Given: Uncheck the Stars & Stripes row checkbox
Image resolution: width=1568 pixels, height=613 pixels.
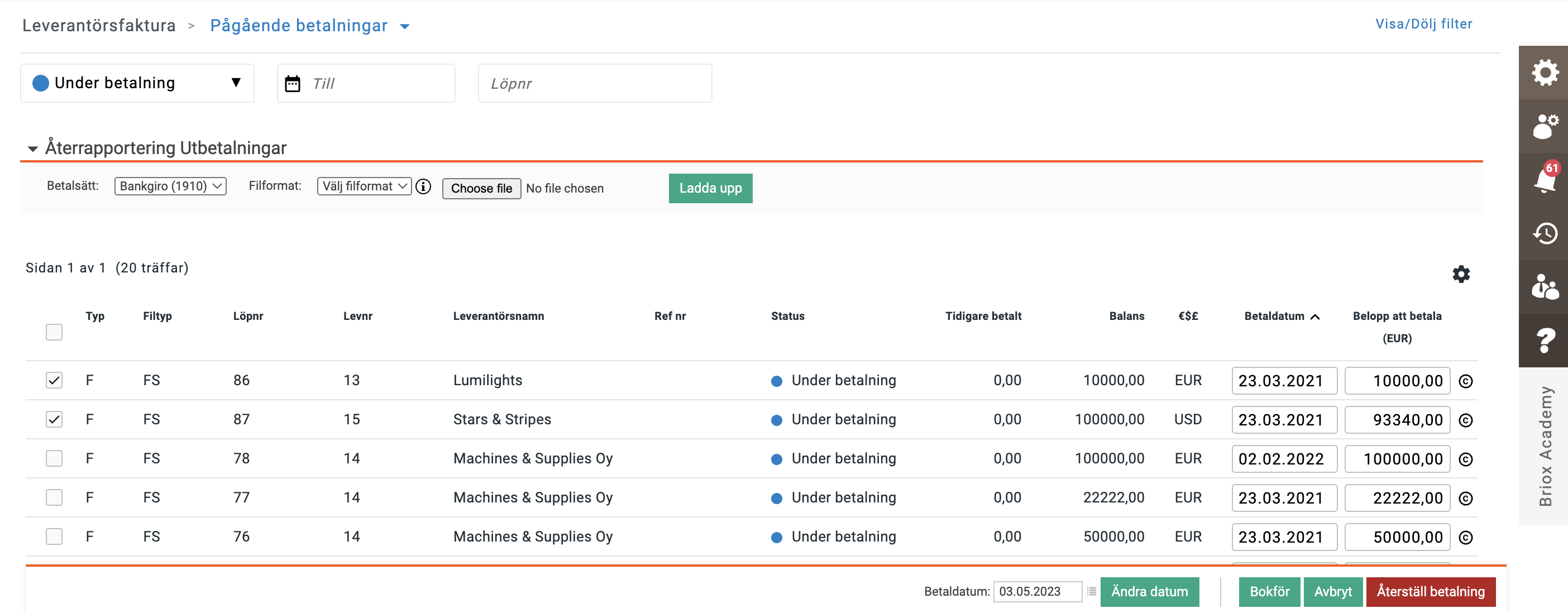Looking at the screenshot, I should point(54,419).
